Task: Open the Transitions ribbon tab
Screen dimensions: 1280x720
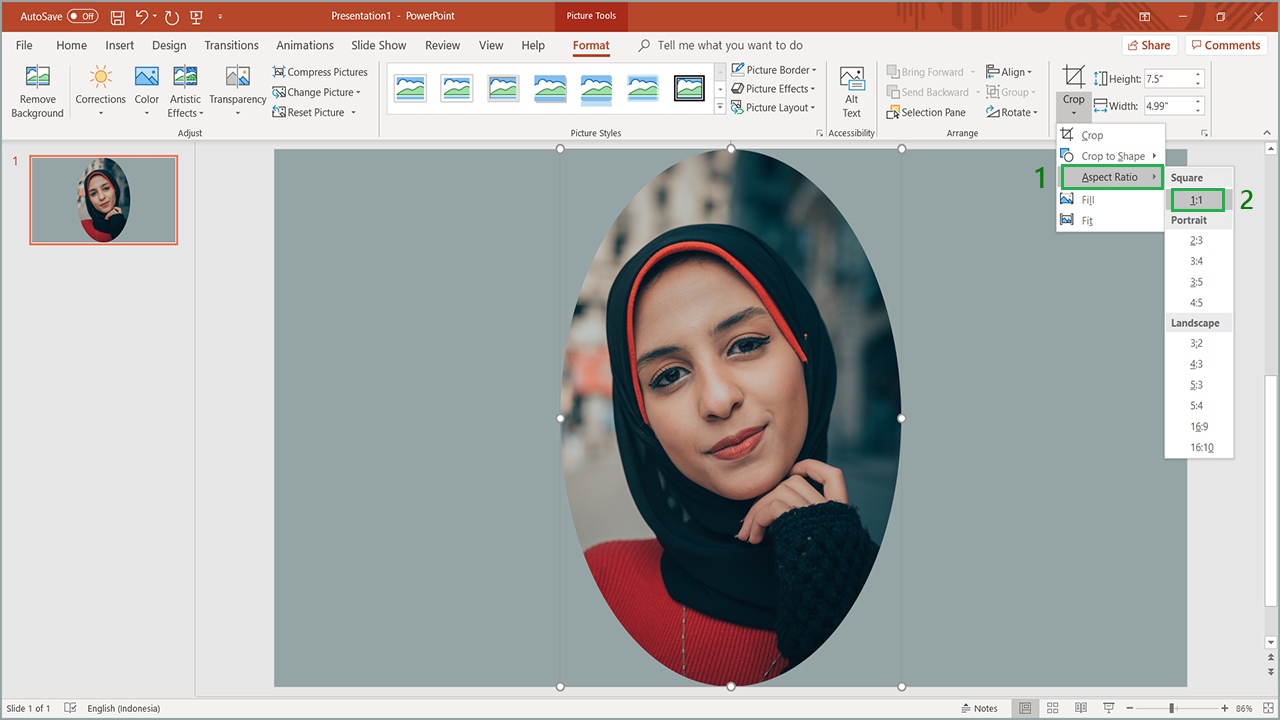Action: 231,45
